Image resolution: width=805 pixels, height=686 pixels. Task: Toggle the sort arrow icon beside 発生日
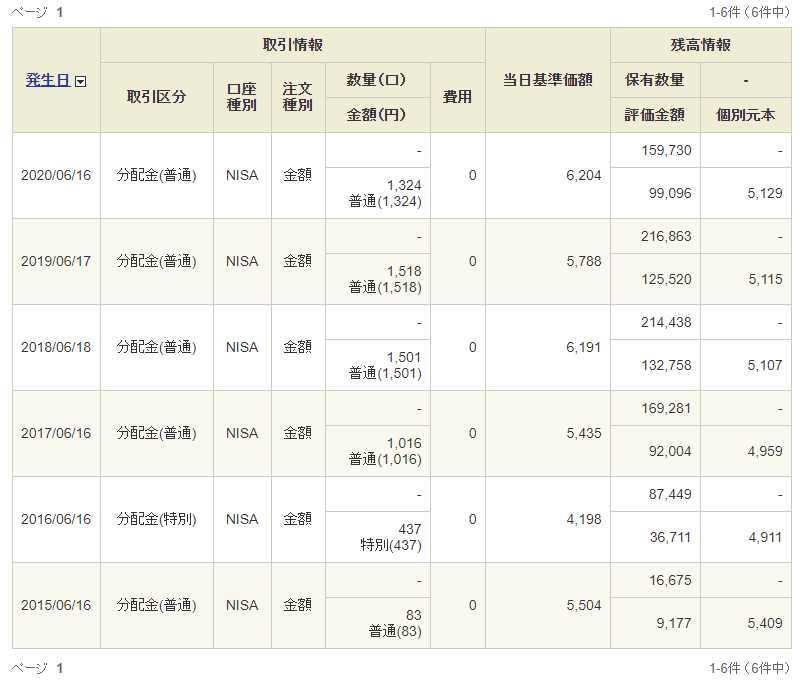(81, 81)
